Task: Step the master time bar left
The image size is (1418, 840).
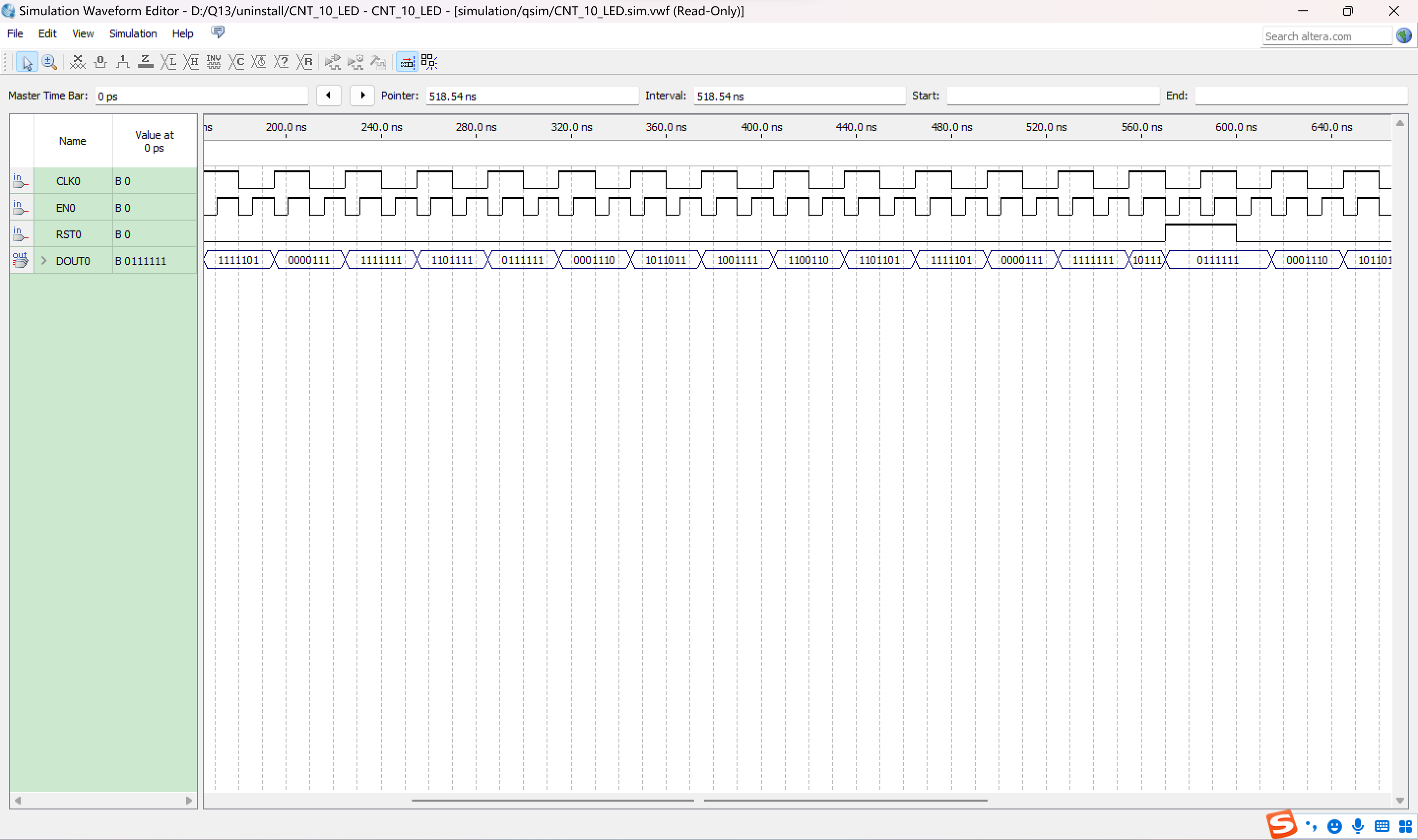Action: click(x=328, y=96)
